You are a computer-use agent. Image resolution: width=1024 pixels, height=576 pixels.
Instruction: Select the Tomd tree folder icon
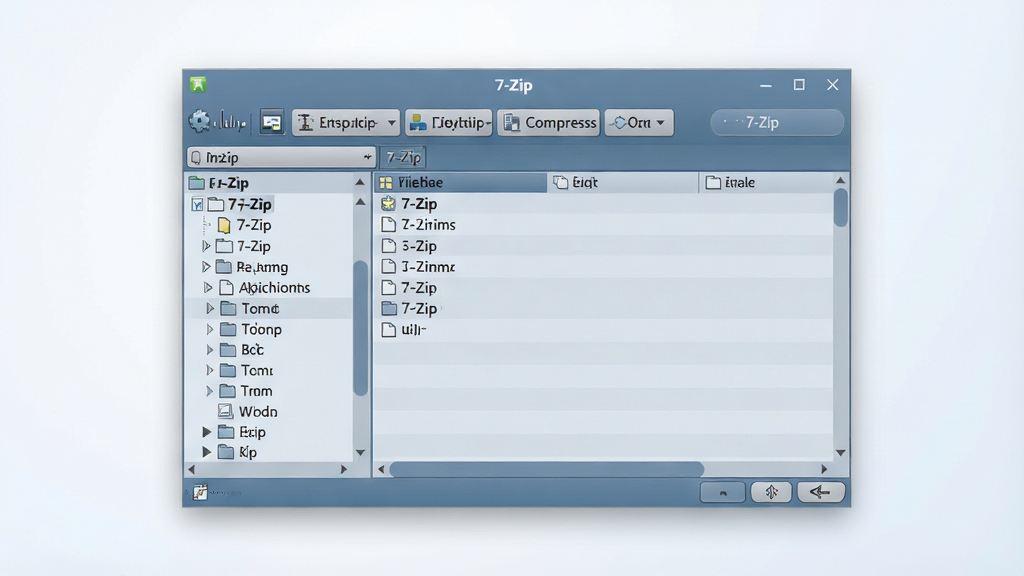[x=228, y=308]
